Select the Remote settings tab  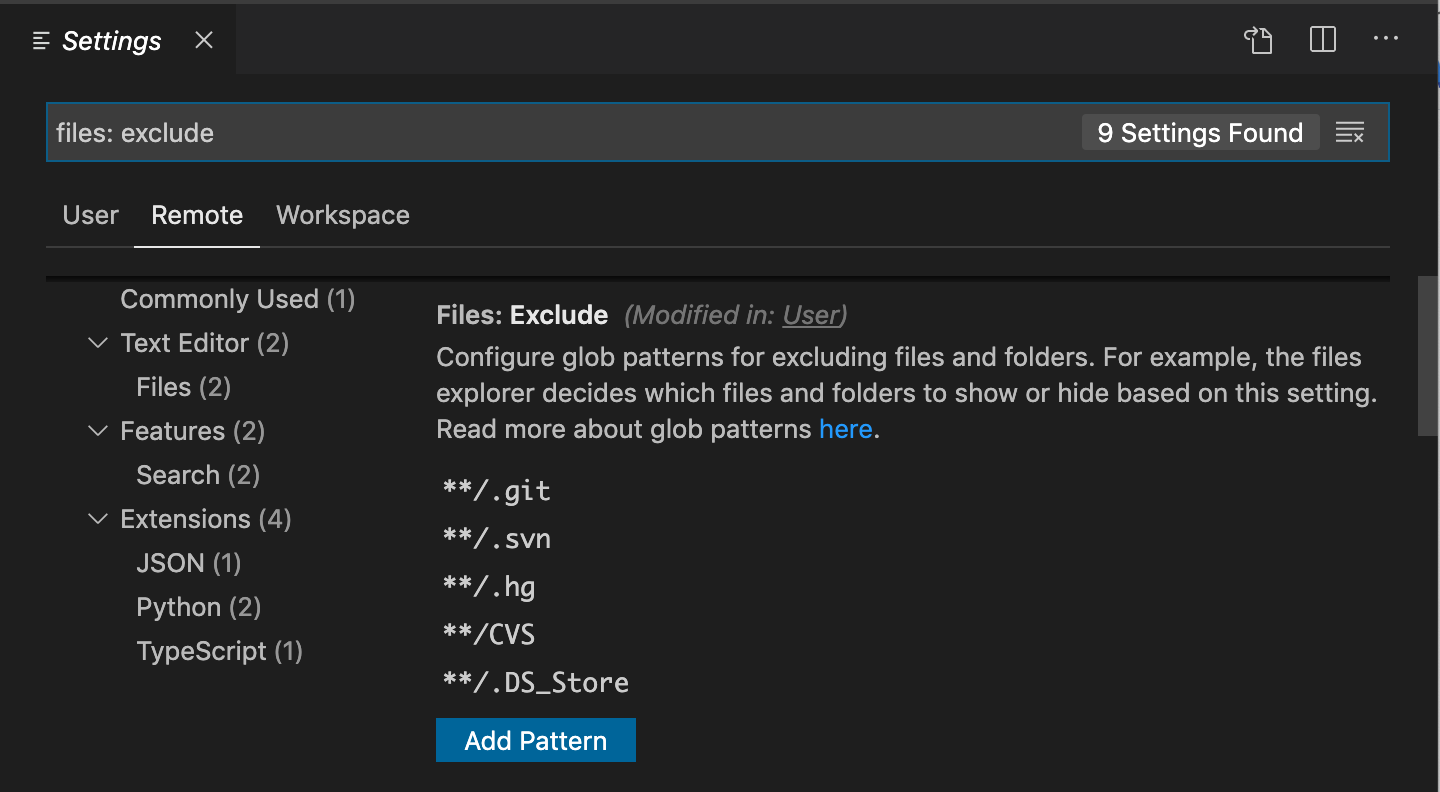click(x=197, y=215)
